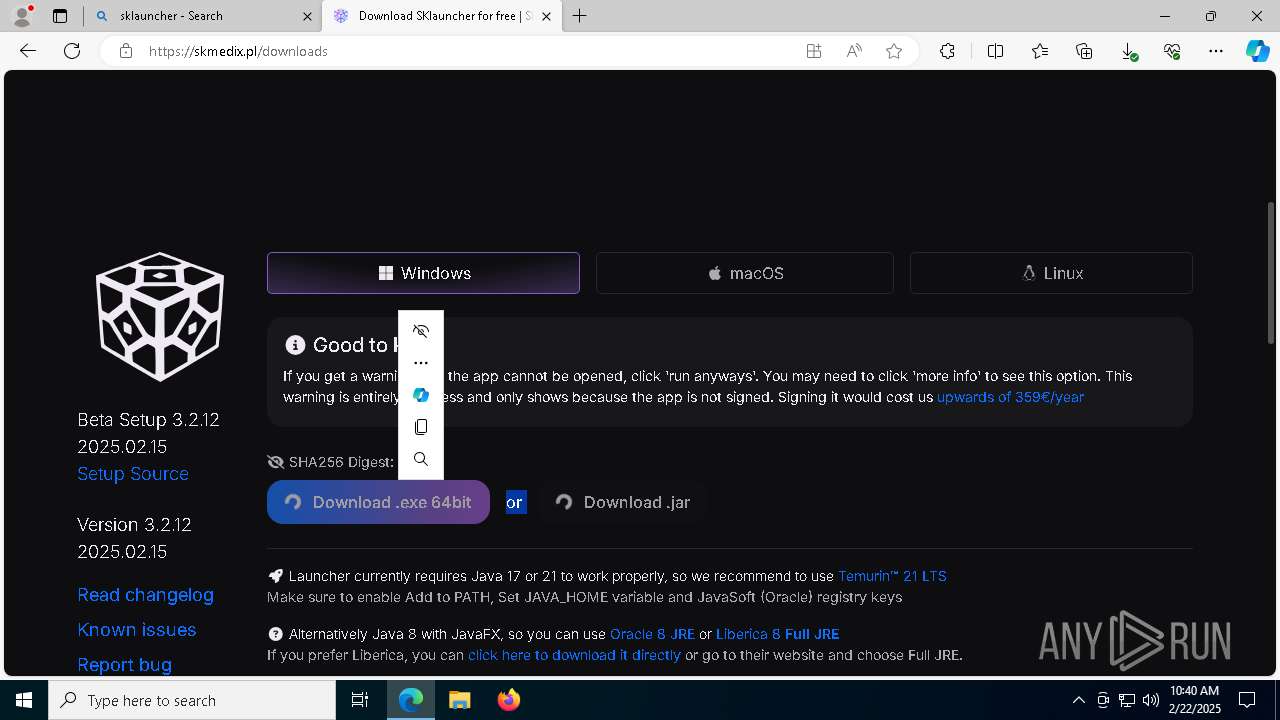This screenshot has width=1280, height=720.
Task: Go back to the previous page
Action: coord(28,51)
